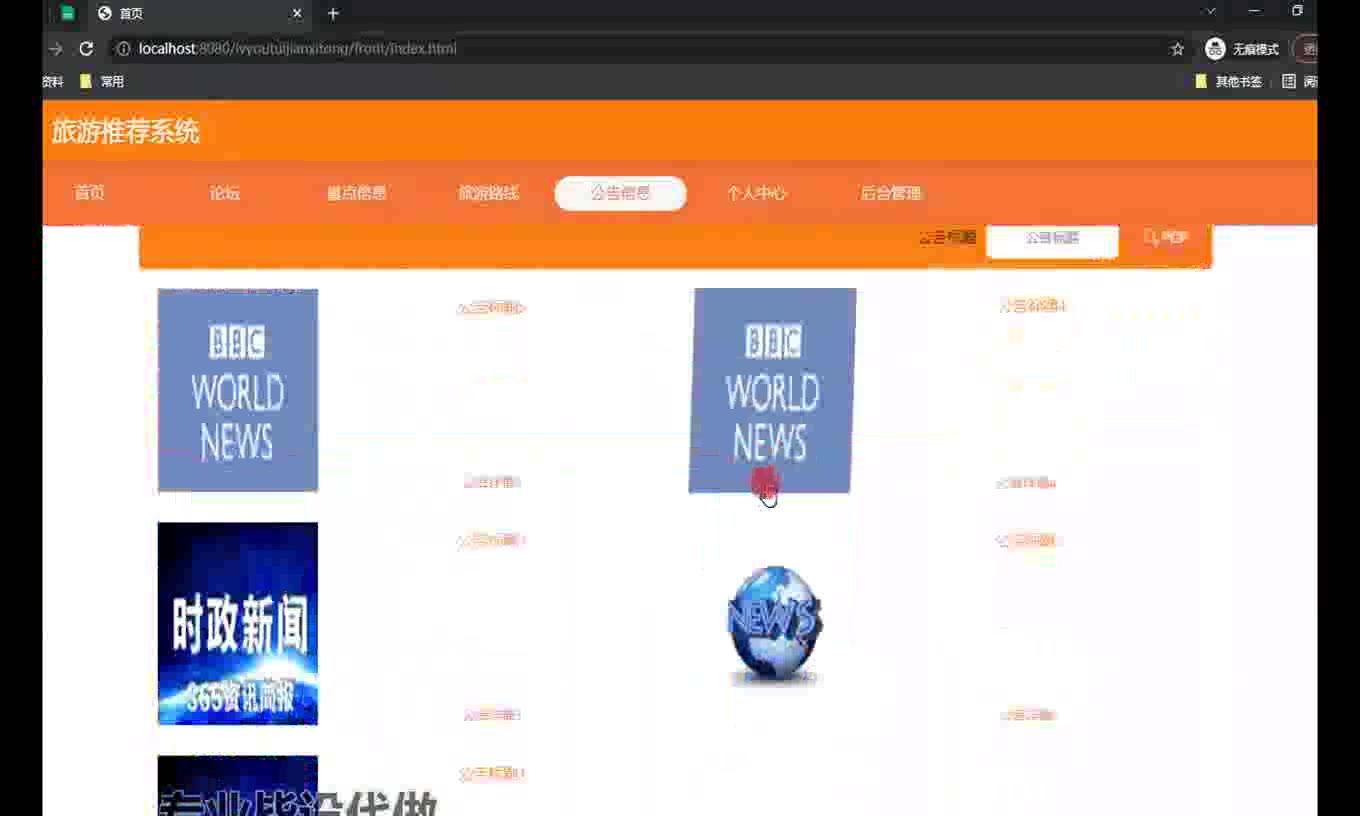Open the 旅游路线 navigation item
Viewport: 1360px width, 816px height.
tap(489, 193)
